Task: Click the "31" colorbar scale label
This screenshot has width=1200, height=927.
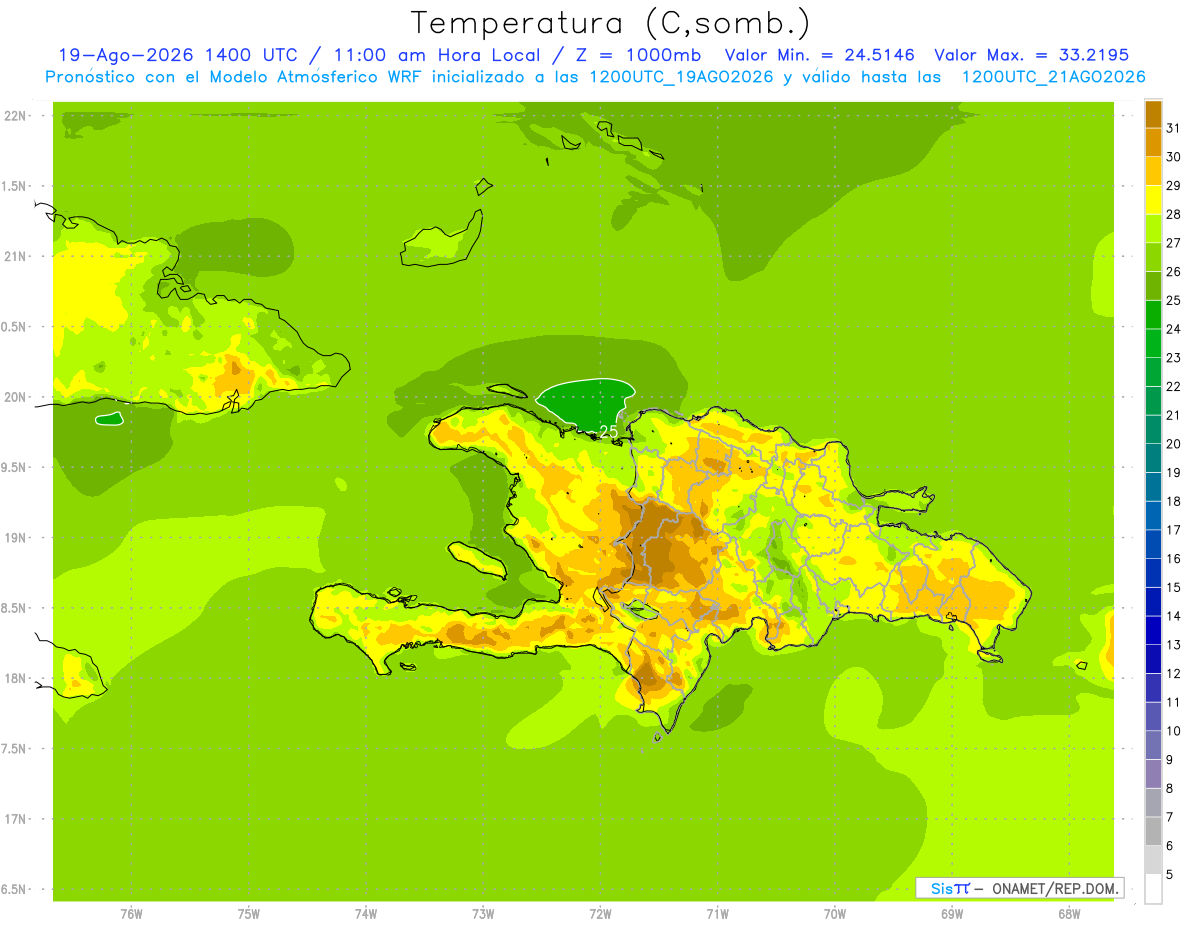Action: tap(1174, 128)
